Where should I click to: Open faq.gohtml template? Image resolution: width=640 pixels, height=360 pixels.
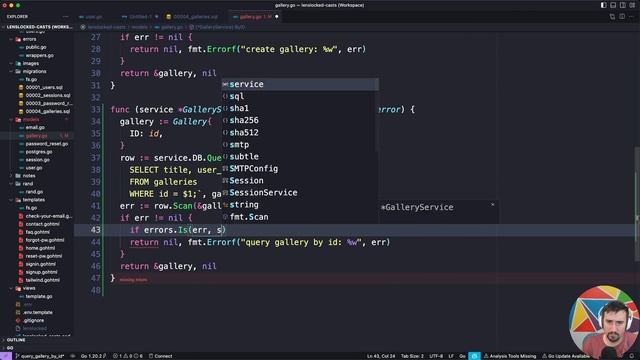point(38,232)
